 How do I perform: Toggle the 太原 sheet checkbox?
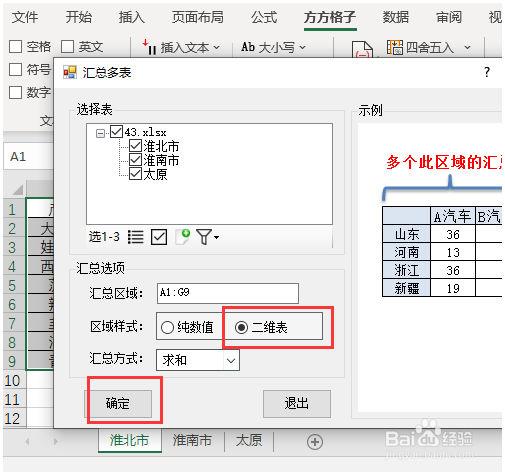pos(135,173)
